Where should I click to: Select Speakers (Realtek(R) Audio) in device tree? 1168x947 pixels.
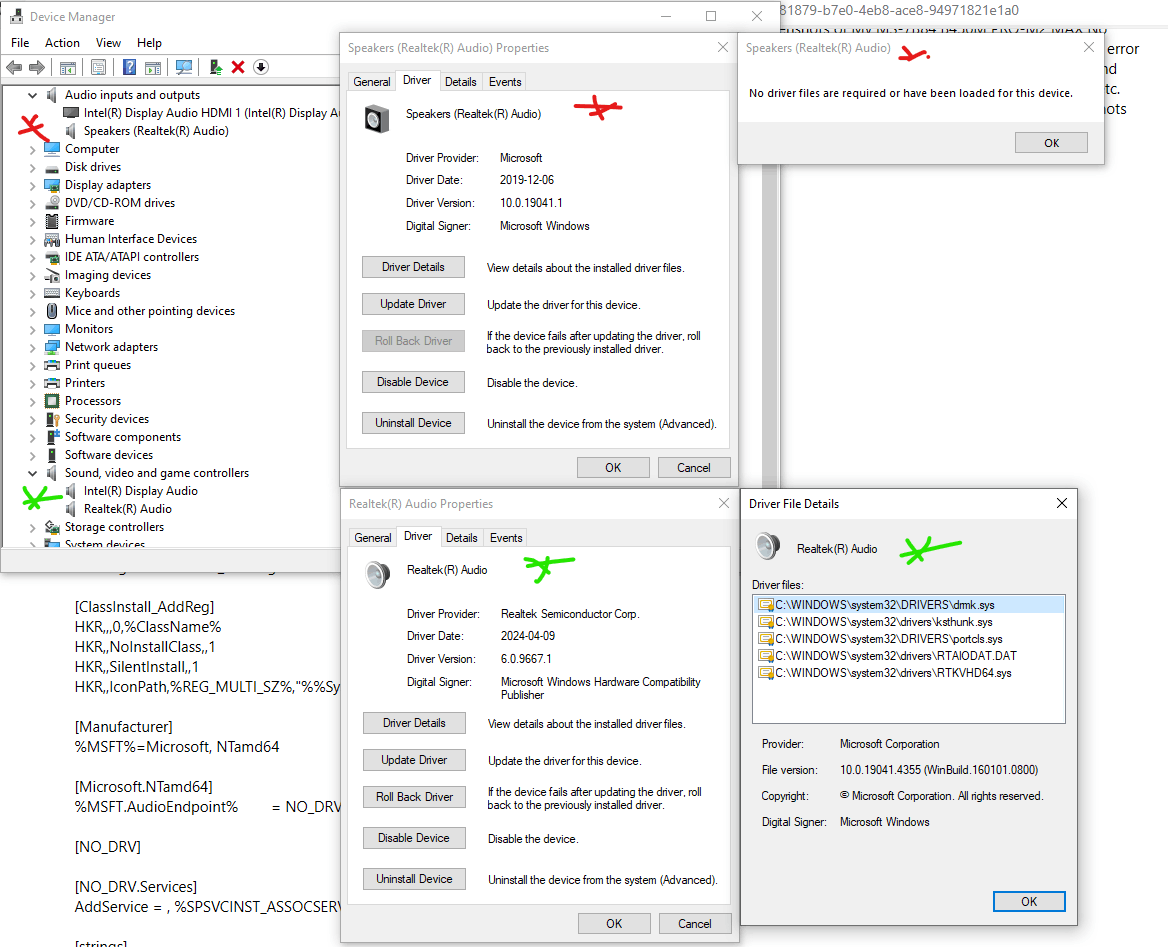[x=156, y=131]
